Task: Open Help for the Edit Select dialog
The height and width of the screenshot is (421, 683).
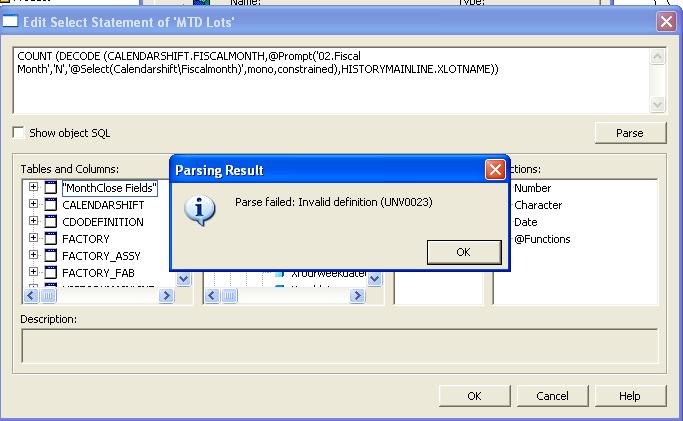Action: tap(629, 396)
